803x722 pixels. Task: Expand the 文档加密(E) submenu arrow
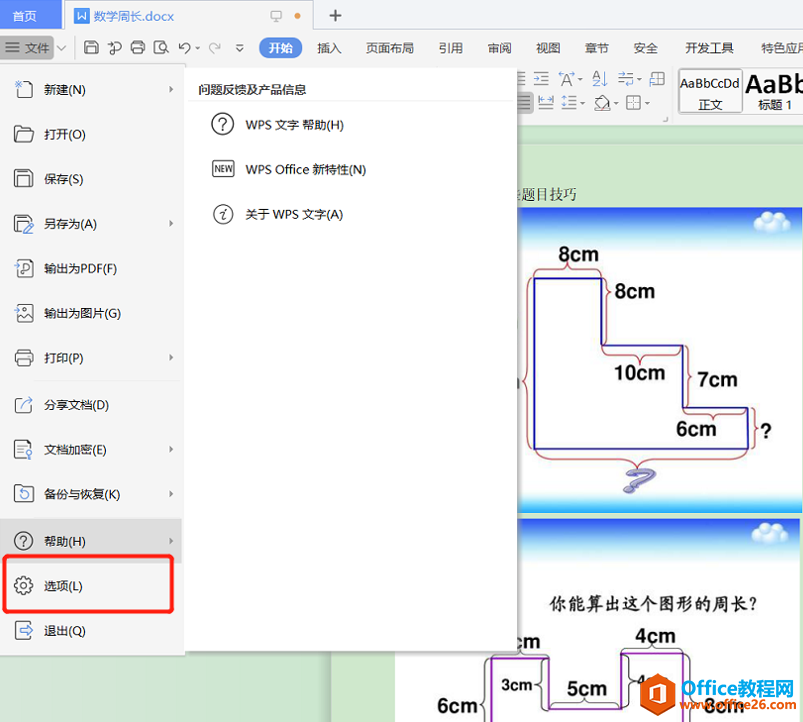(x=171, y=449)
